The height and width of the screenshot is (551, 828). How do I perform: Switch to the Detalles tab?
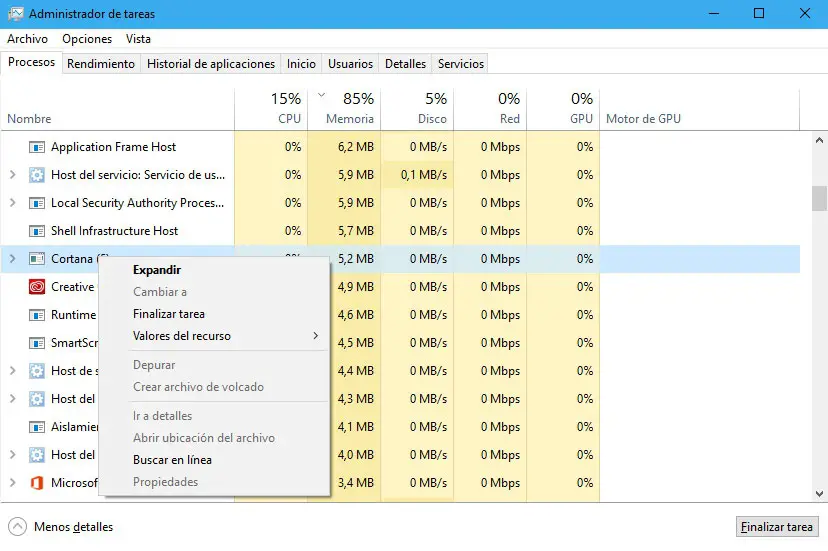406,64
